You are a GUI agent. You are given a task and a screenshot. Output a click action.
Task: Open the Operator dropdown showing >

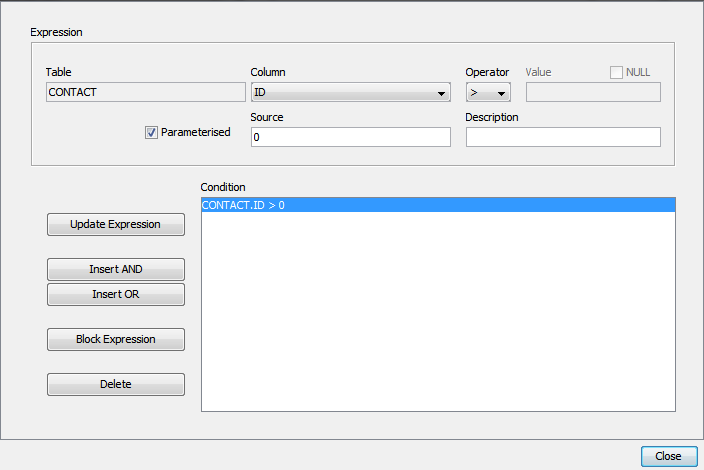[488, 93]
